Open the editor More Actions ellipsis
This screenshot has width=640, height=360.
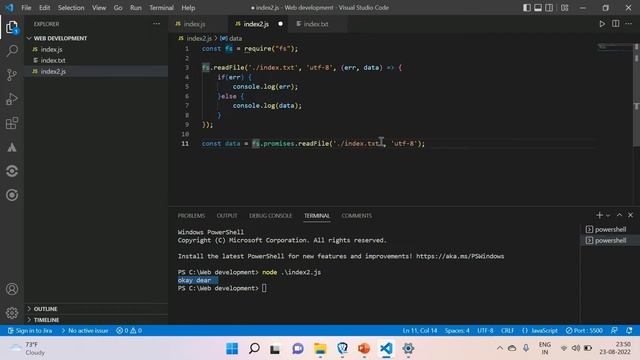coord(629,24)
